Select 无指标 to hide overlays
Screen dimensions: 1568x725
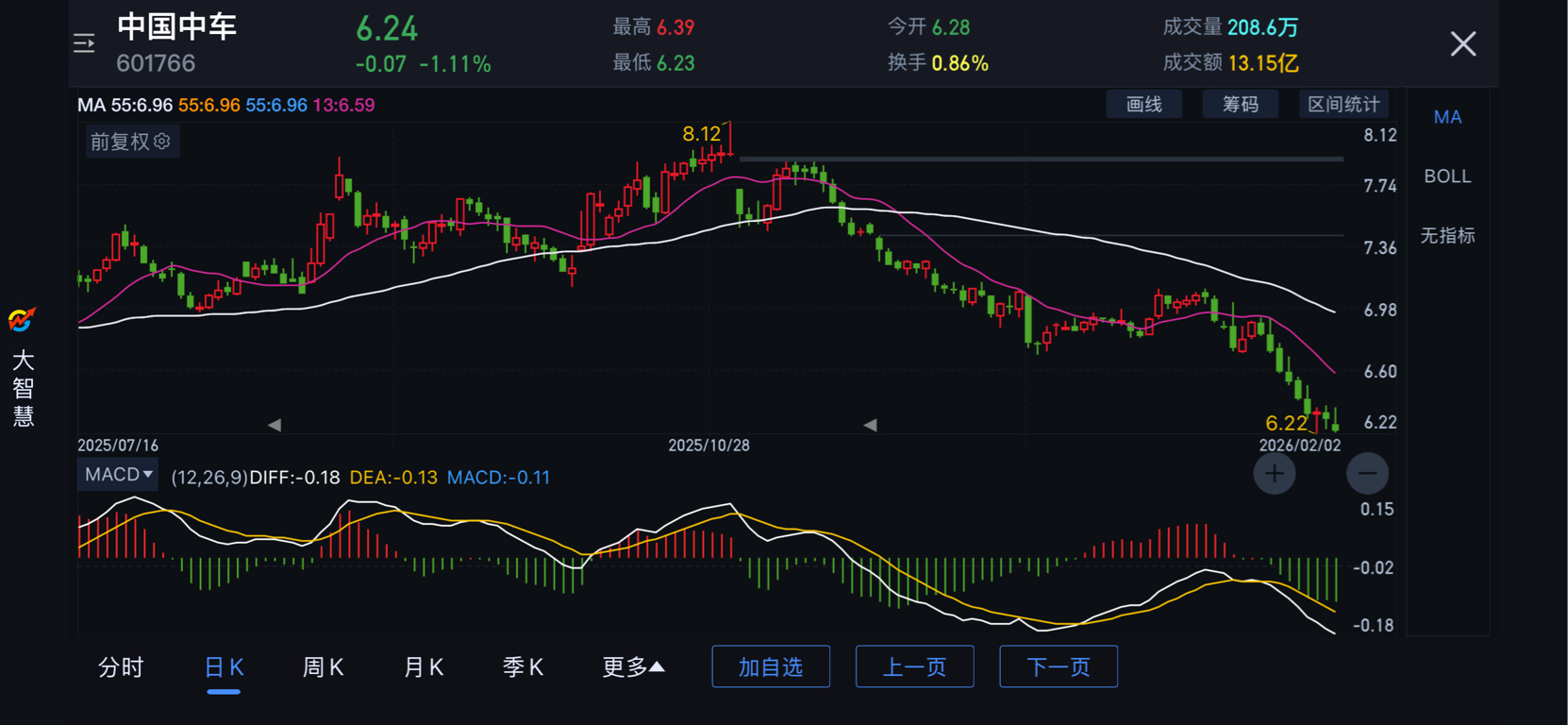click(1447, 235)
